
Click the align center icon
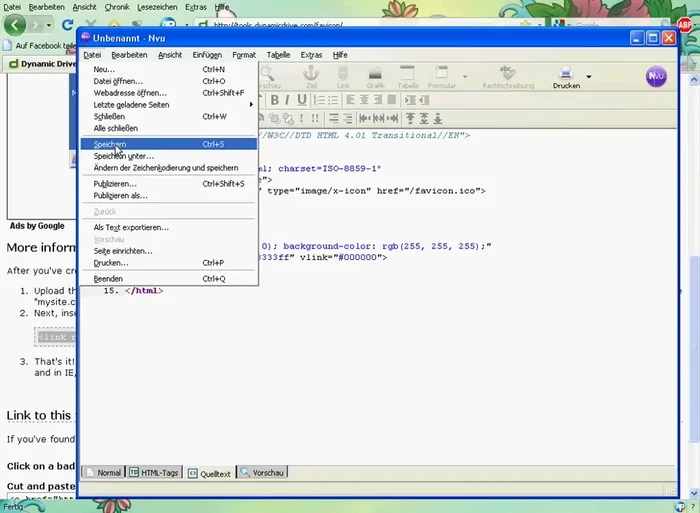[364, 100]
